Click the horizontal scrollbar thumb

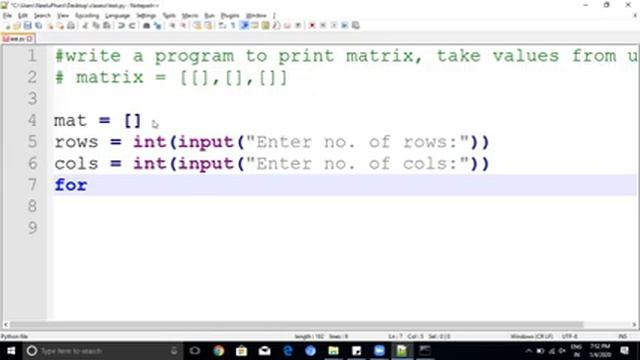[297, 325]
